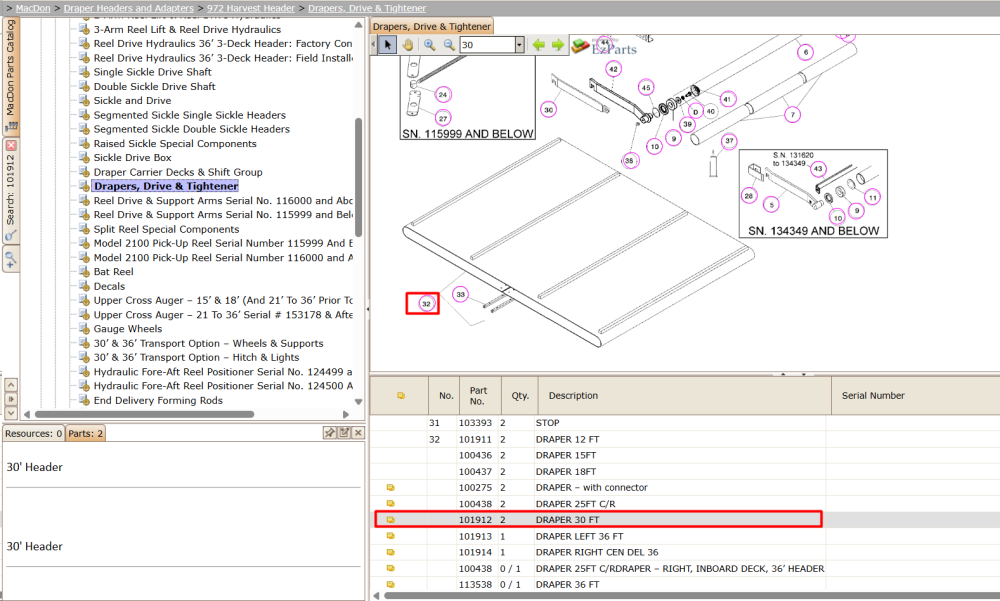Image resolution: width=1000 pixels, height=601 pixels.
Task: Click note icon in parts table header
Action: (401, 396)
